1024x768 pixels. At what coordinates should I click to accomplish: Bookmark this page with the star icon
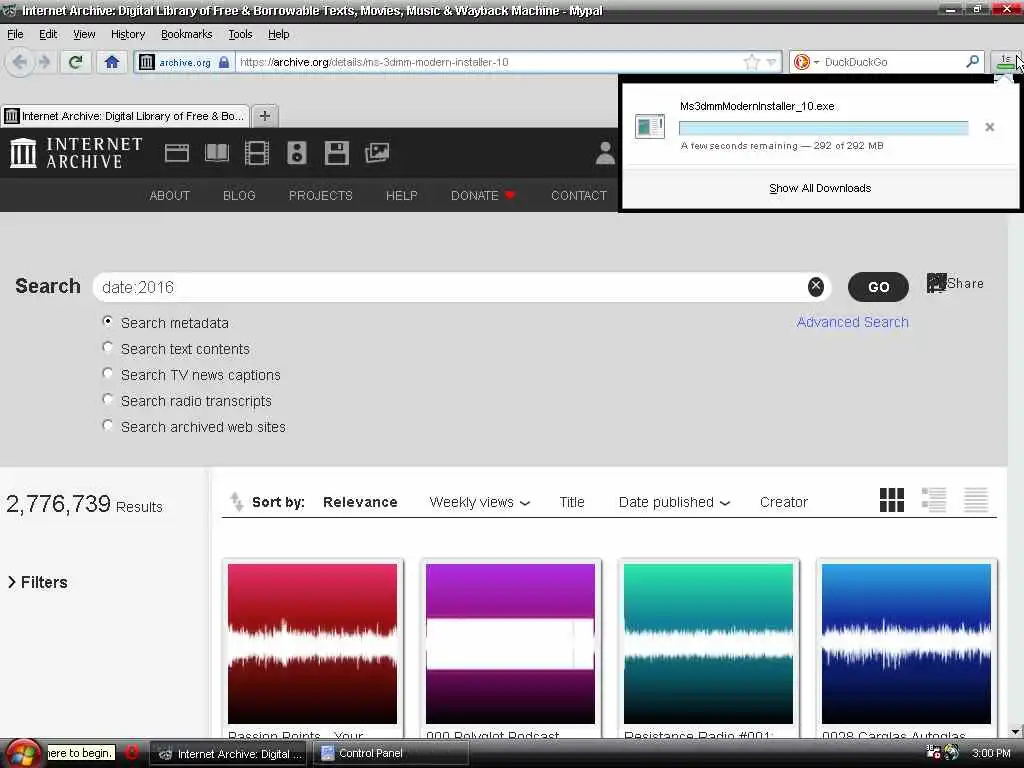point(752,62)
